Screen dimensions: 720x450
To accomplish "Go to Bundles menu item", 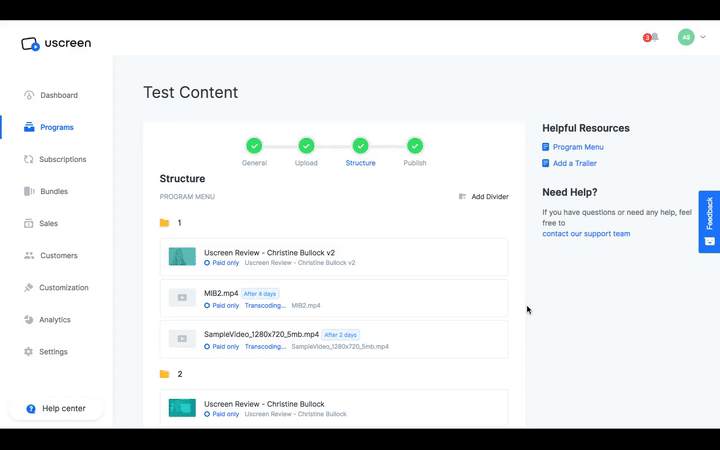I will 56,191.
